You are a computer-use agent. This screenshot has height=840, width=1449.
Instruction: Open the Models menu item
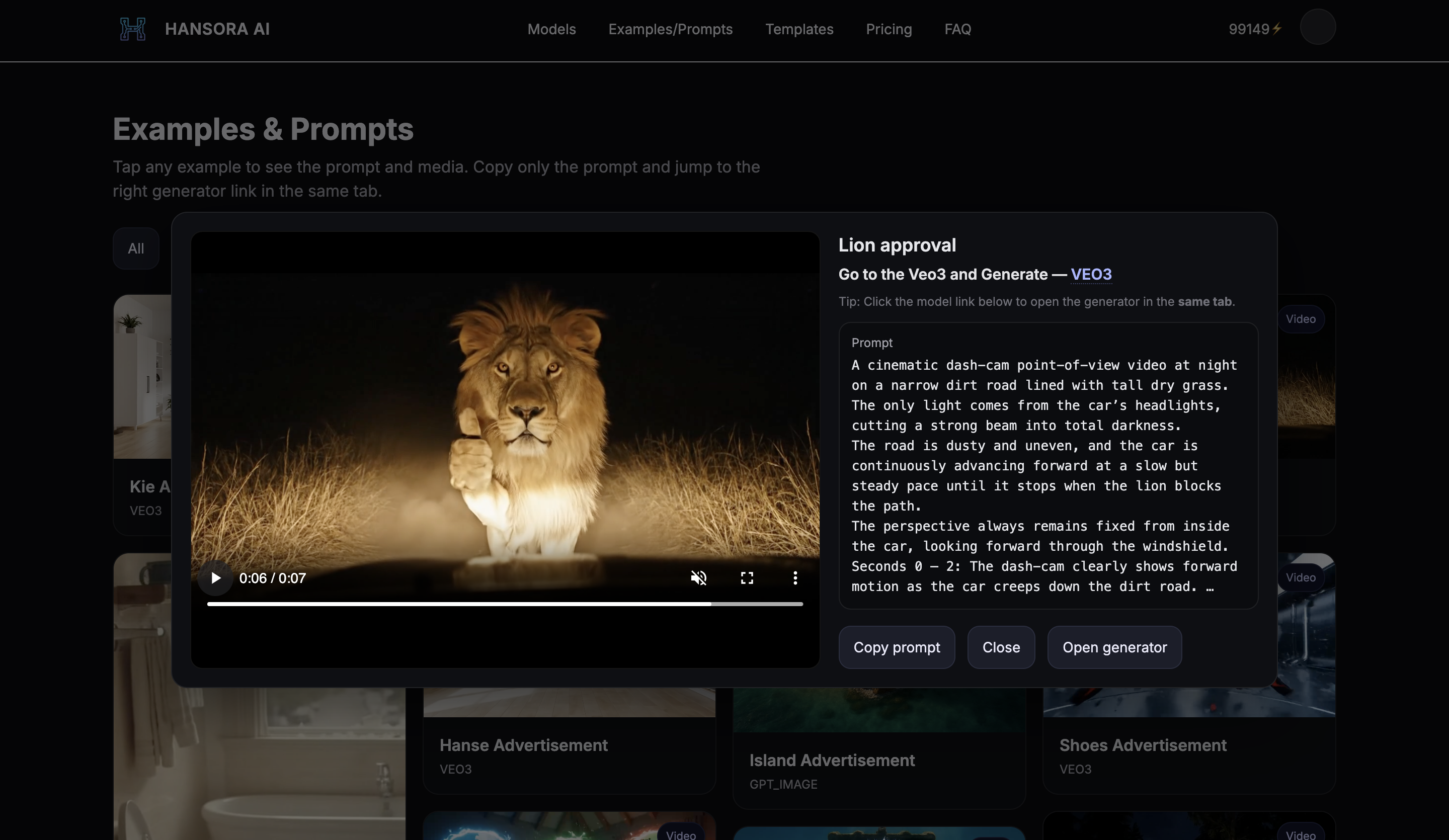click(x=551, y=29)
